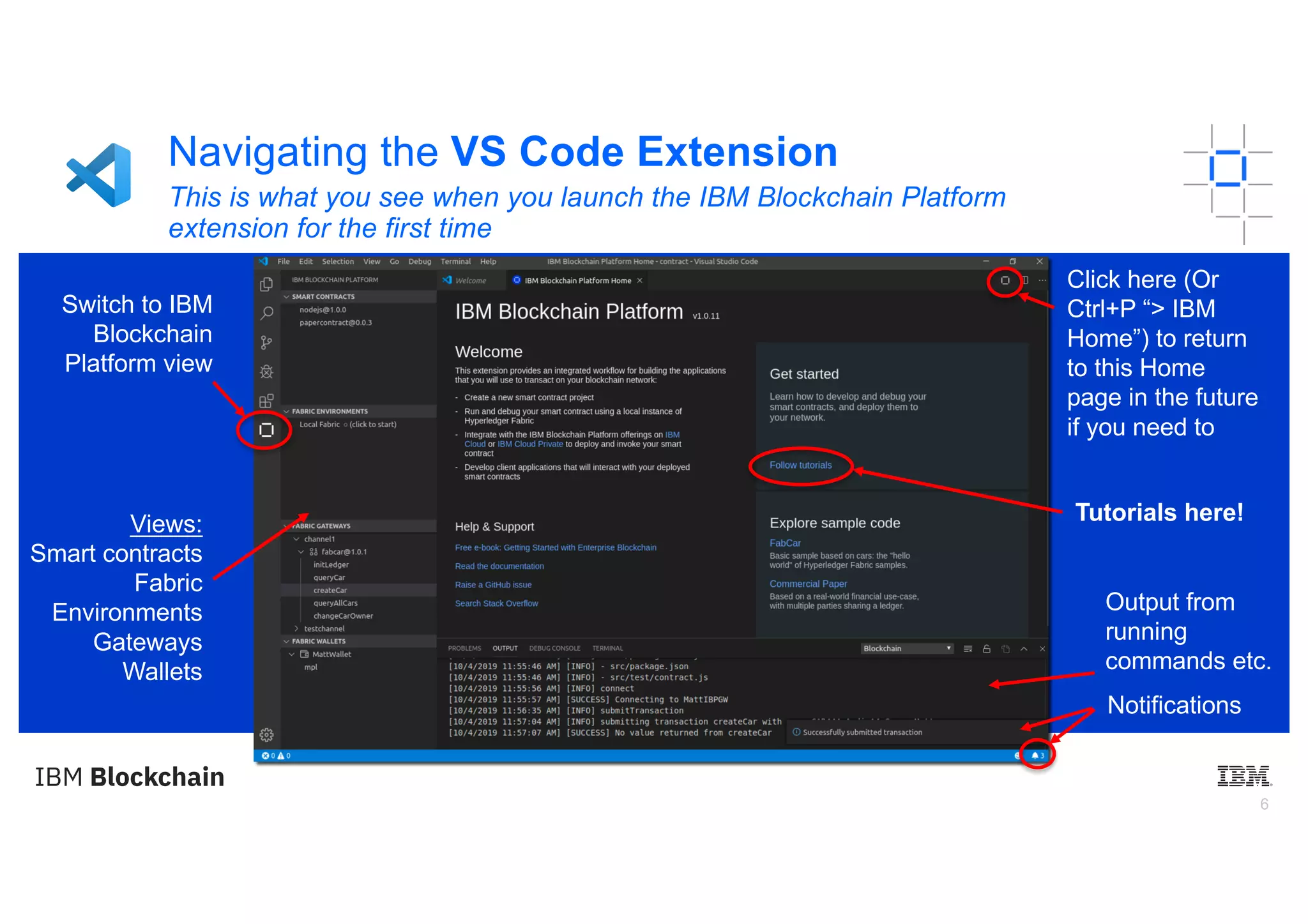Open the Terminal menu
The image size is (1308, 924).
[x=455, y=261]
